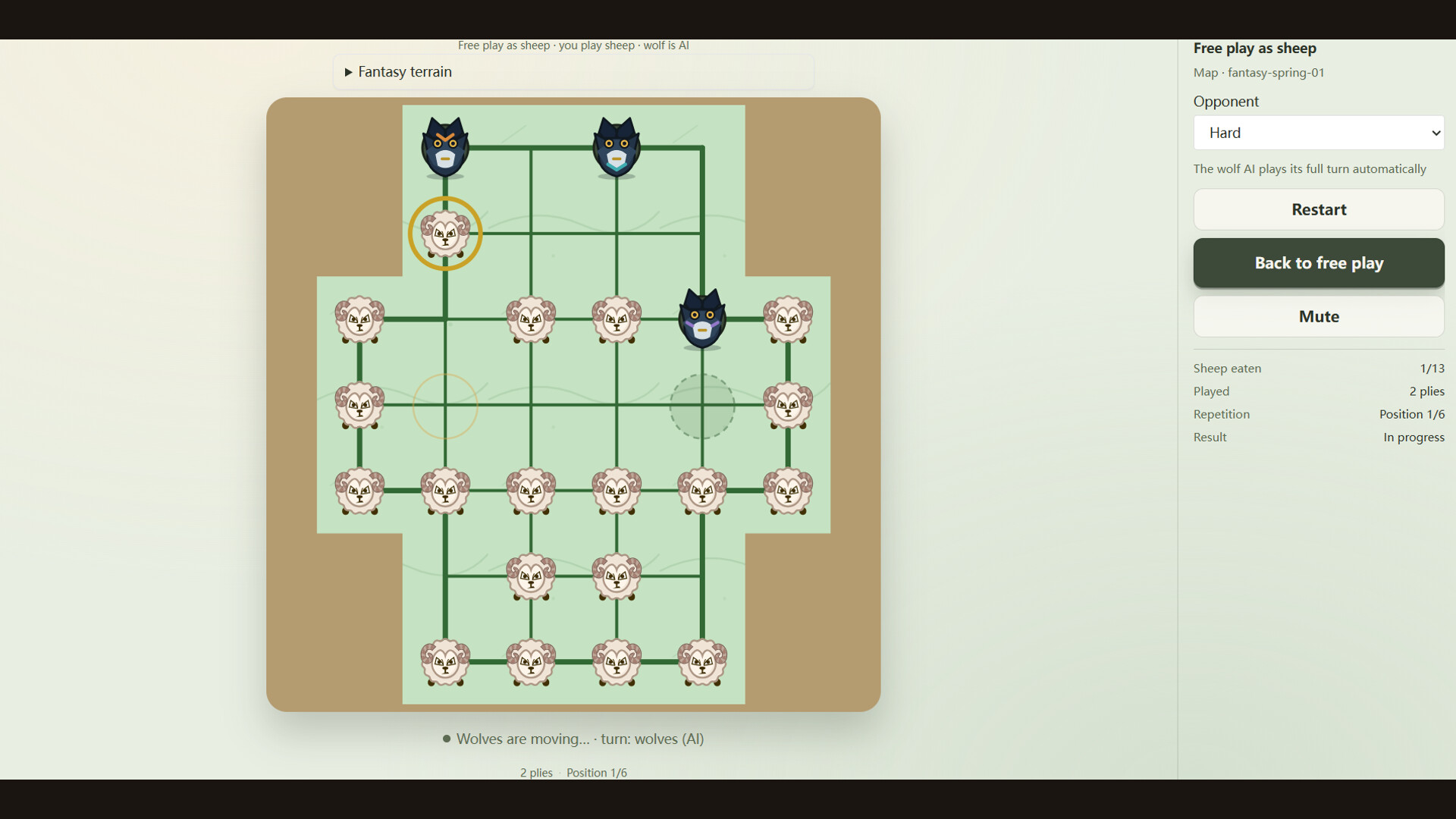The height and width of the screenshot is (819, 1456).
Task: Click the wolf with teal mask at top
Action: (x=617, y=148)
